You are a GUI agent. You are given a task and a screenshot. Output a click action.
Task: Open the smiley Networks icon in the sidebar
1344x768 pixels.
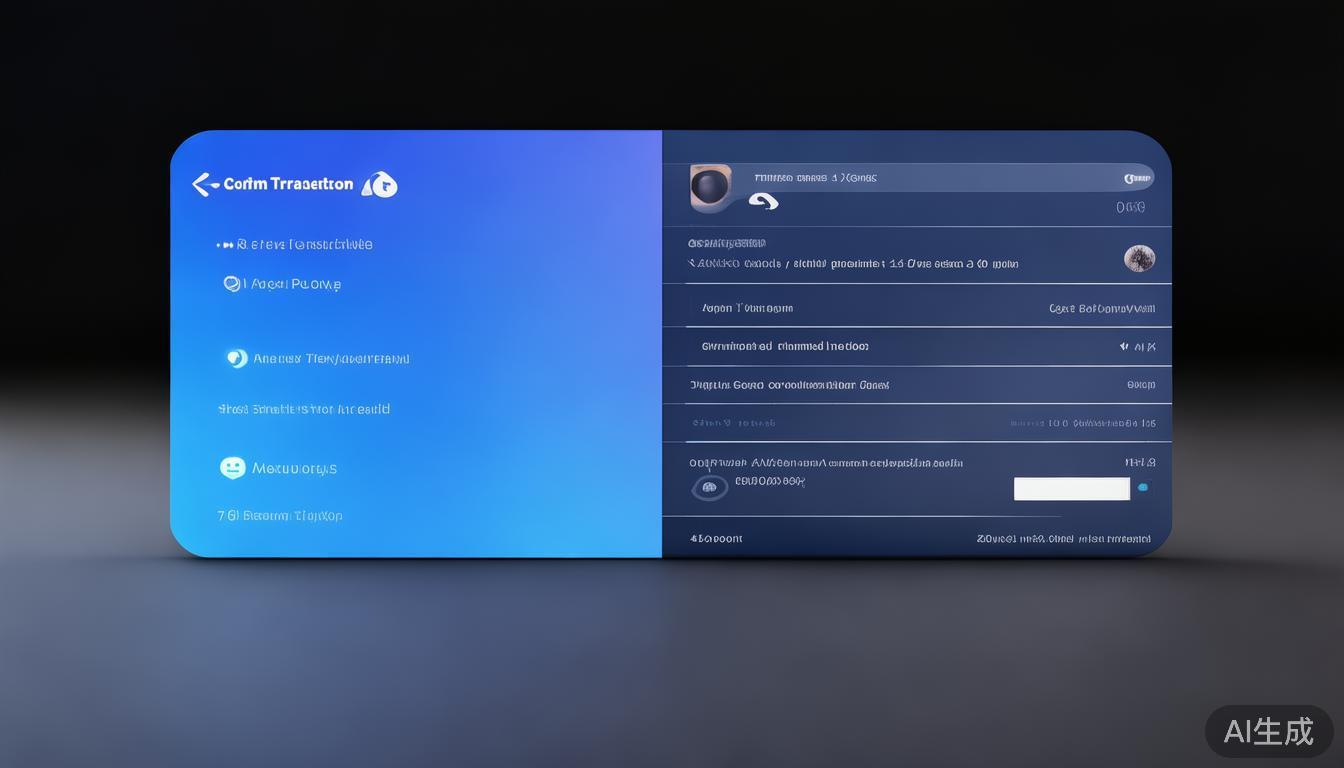point(233,467)
